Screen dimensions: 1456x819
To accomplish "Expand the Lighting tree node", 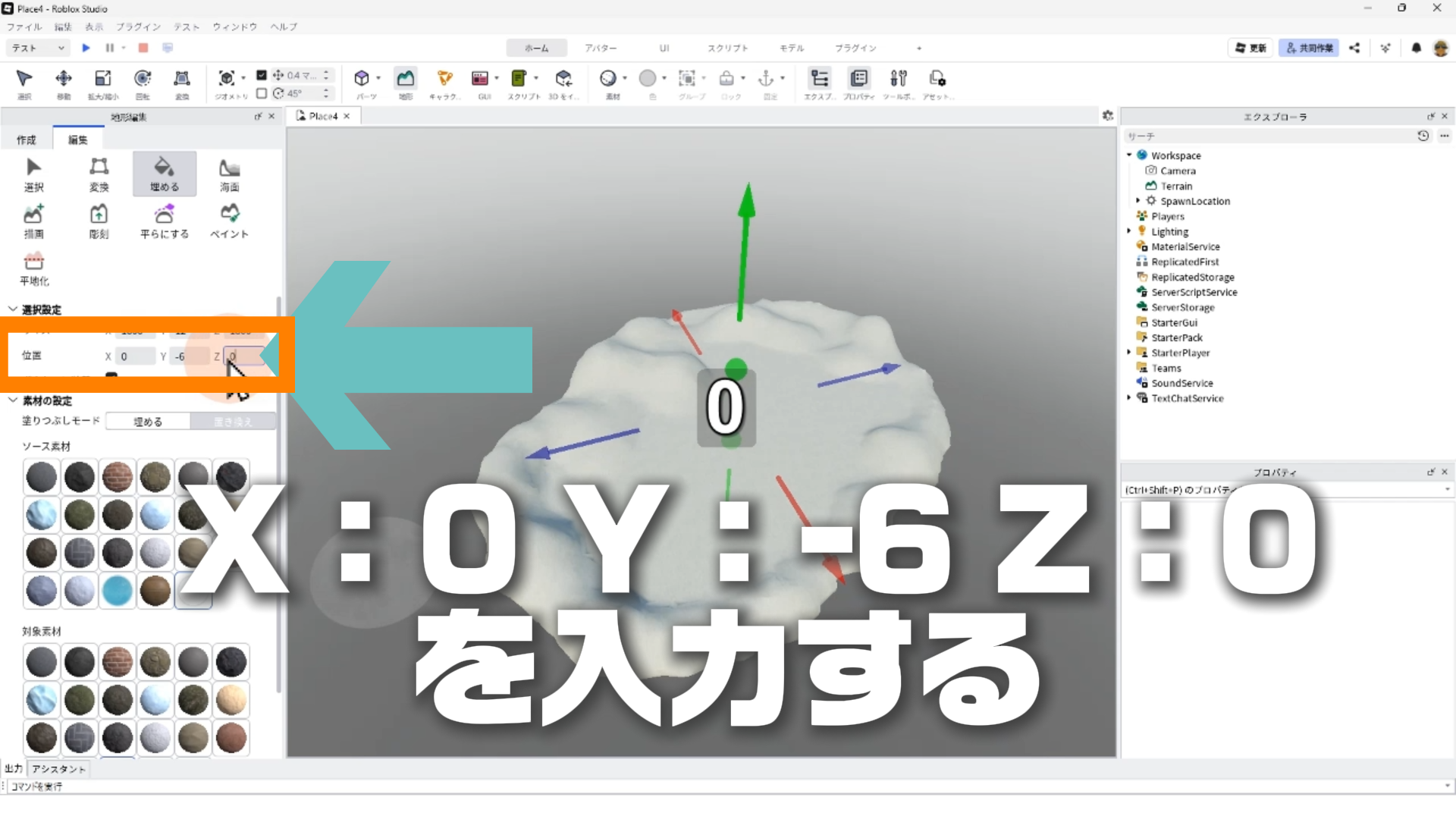I will click(x=1129, y=231).
